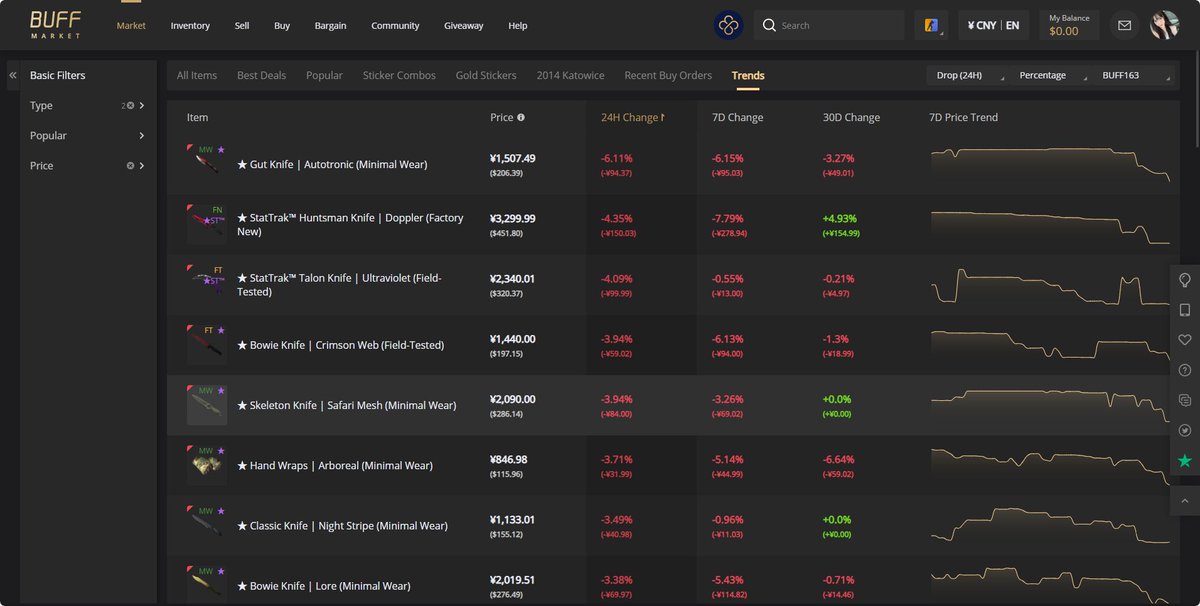Image resolution: width=1200 pixels, height=606 pixels.
Task: Sort by 24H Change column
Action: pyautogui.click(x=633, y=118)
